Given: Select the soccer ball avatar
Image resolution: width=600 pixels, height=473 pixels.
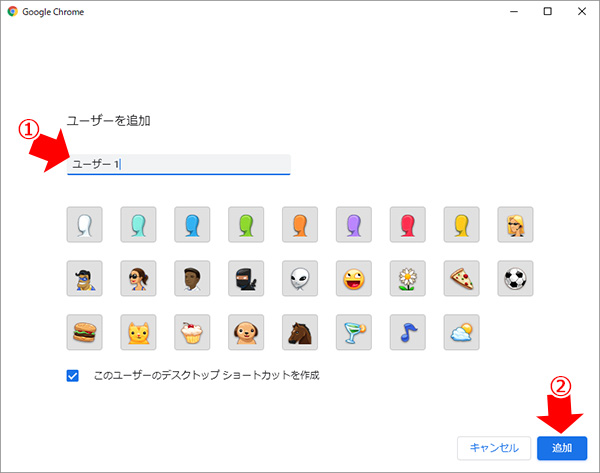Looking at the screenshot, I should click(x=516, y=277).
